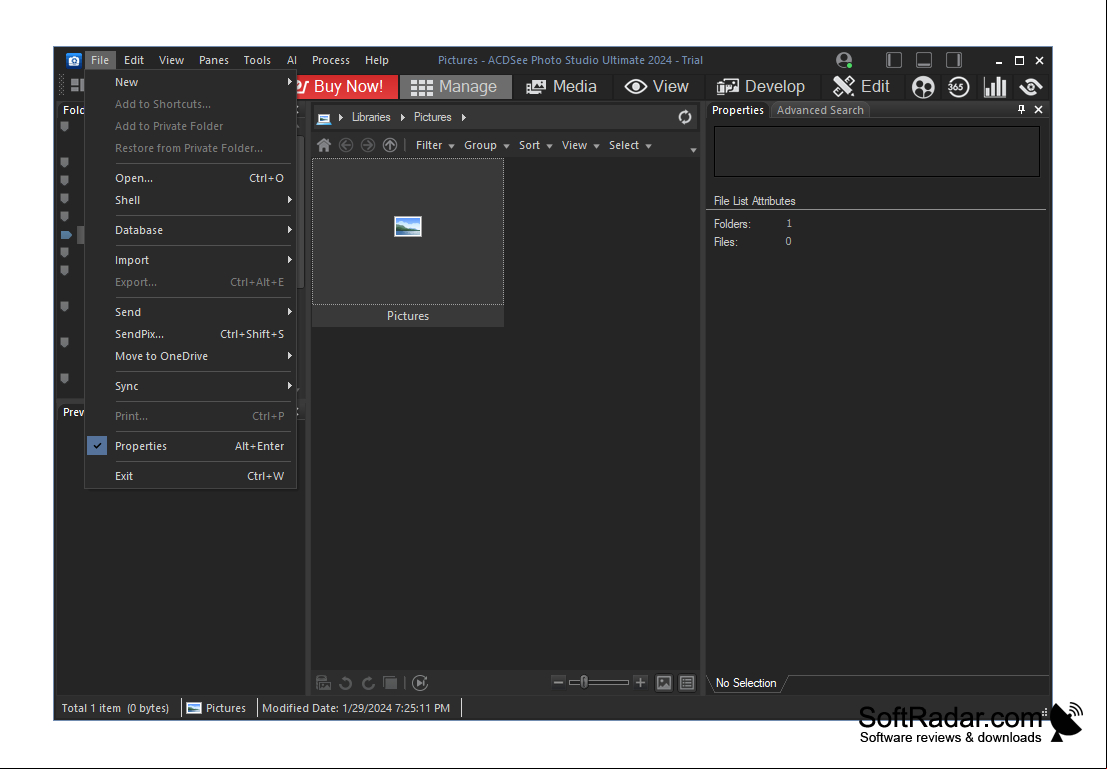Open the Move to OneDrive submenu
Screen dimensions: 1107x769
coord(190,357)
